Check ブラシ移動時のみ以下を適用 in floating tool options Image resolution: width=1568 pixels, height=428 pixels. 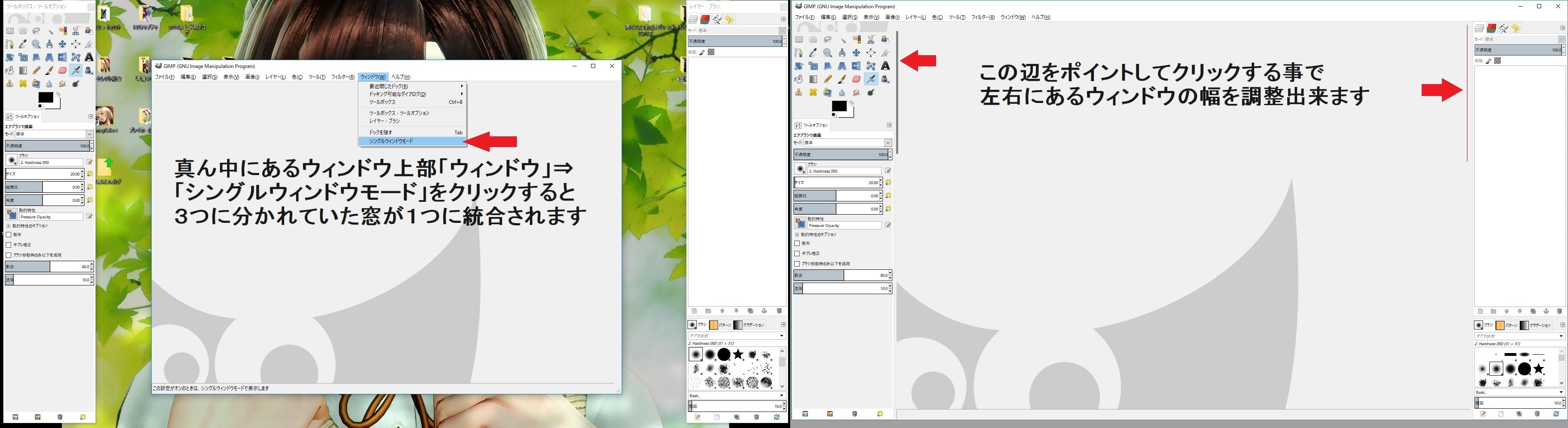click(9, 255)
